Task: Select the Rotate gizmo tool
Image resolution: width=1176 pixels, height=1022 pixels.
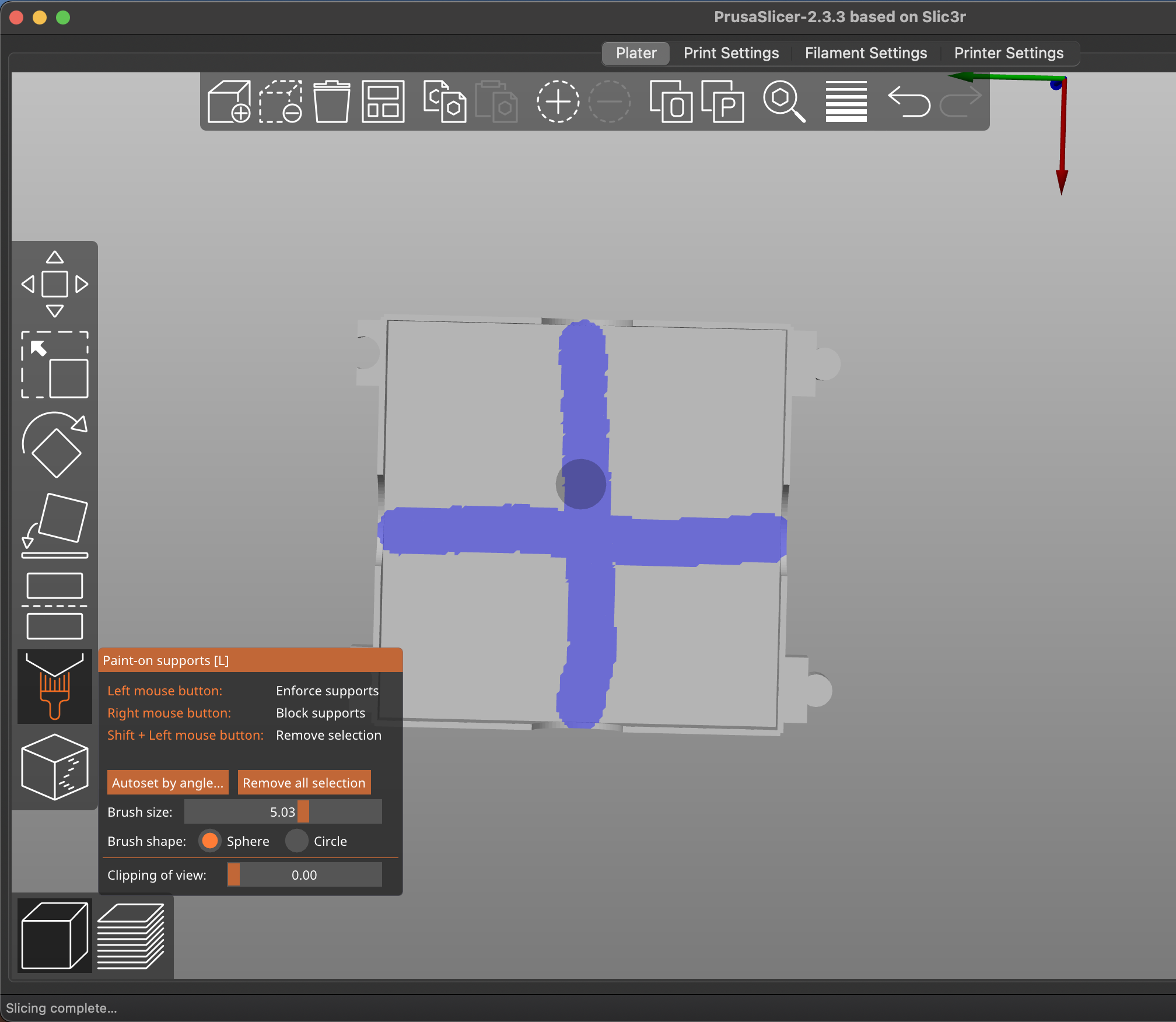Action: pyautogui.click(x=55, y=446)
